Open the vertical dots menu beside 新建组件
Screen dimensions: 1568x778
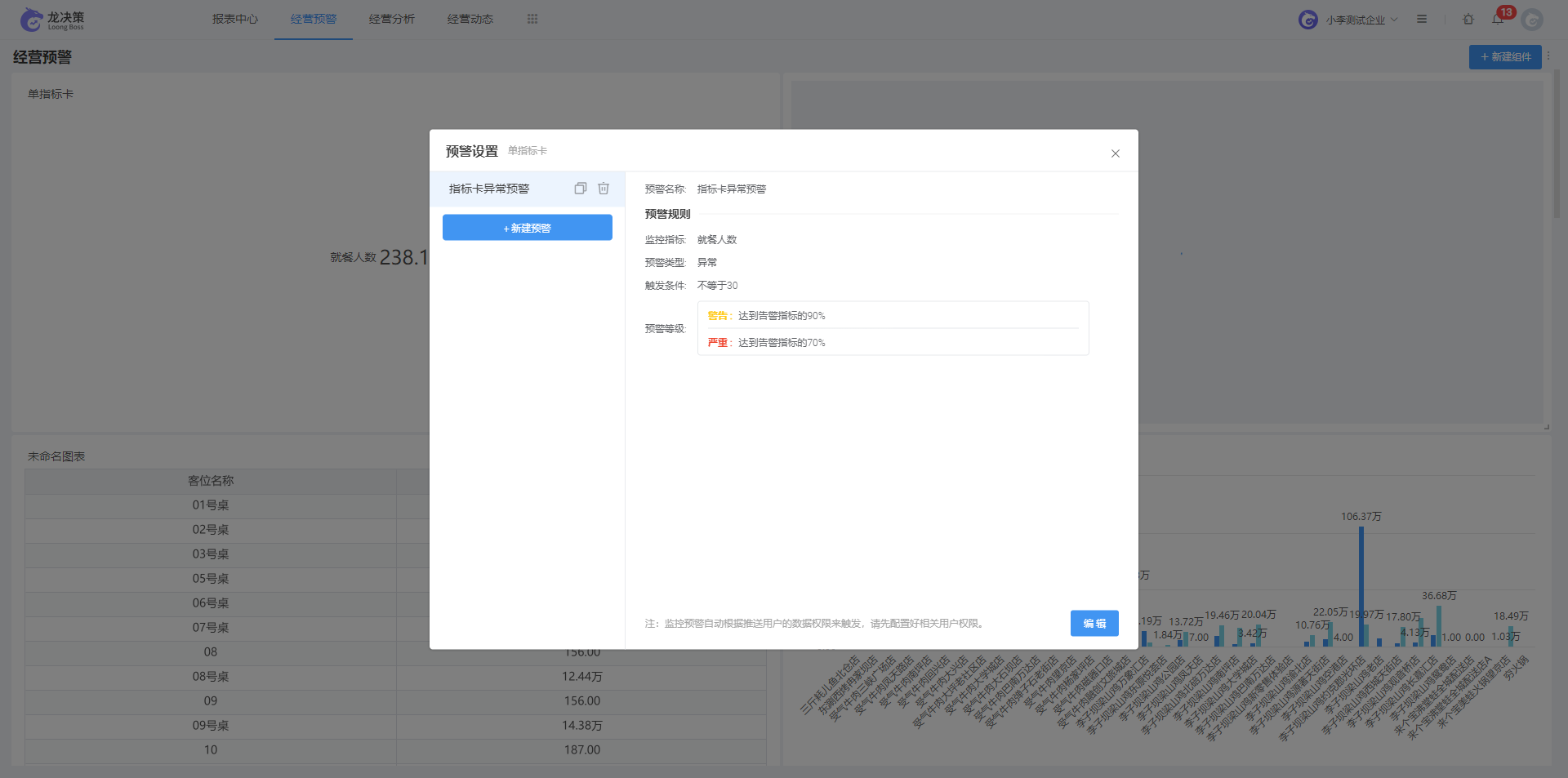1548,56
